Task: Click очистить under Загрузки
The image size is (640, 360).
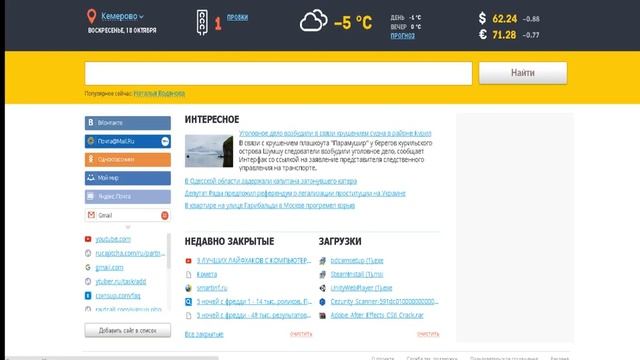Action: click(x=428, y=334)
